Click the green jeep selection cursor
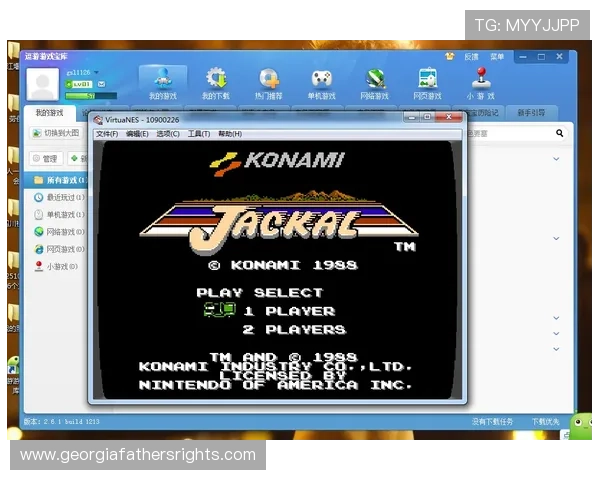 pos(220,310)
